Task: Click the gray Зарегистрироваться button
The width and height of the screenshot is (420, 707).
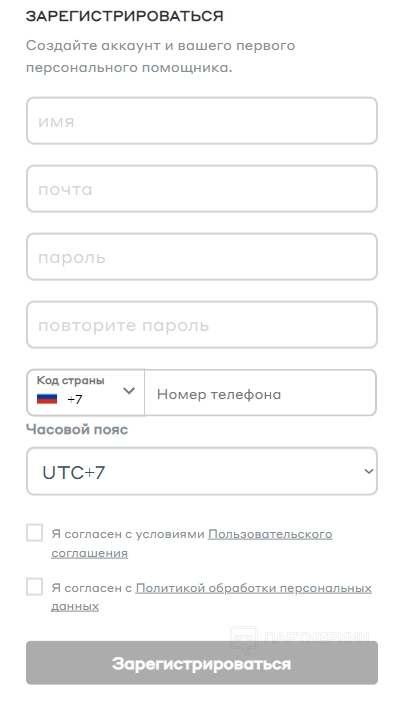Action: tap(202, 663)
